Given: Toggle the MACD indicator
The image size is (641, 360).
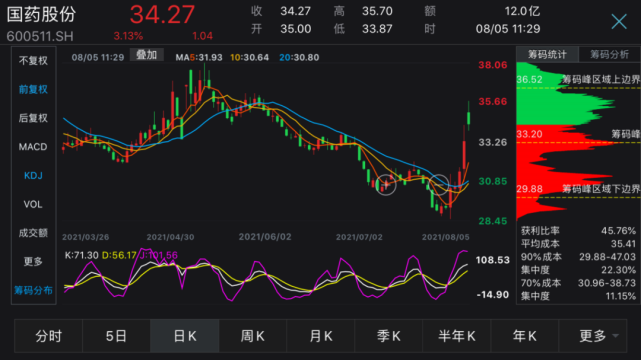Looking at the screenshot, I should point(33,147).
